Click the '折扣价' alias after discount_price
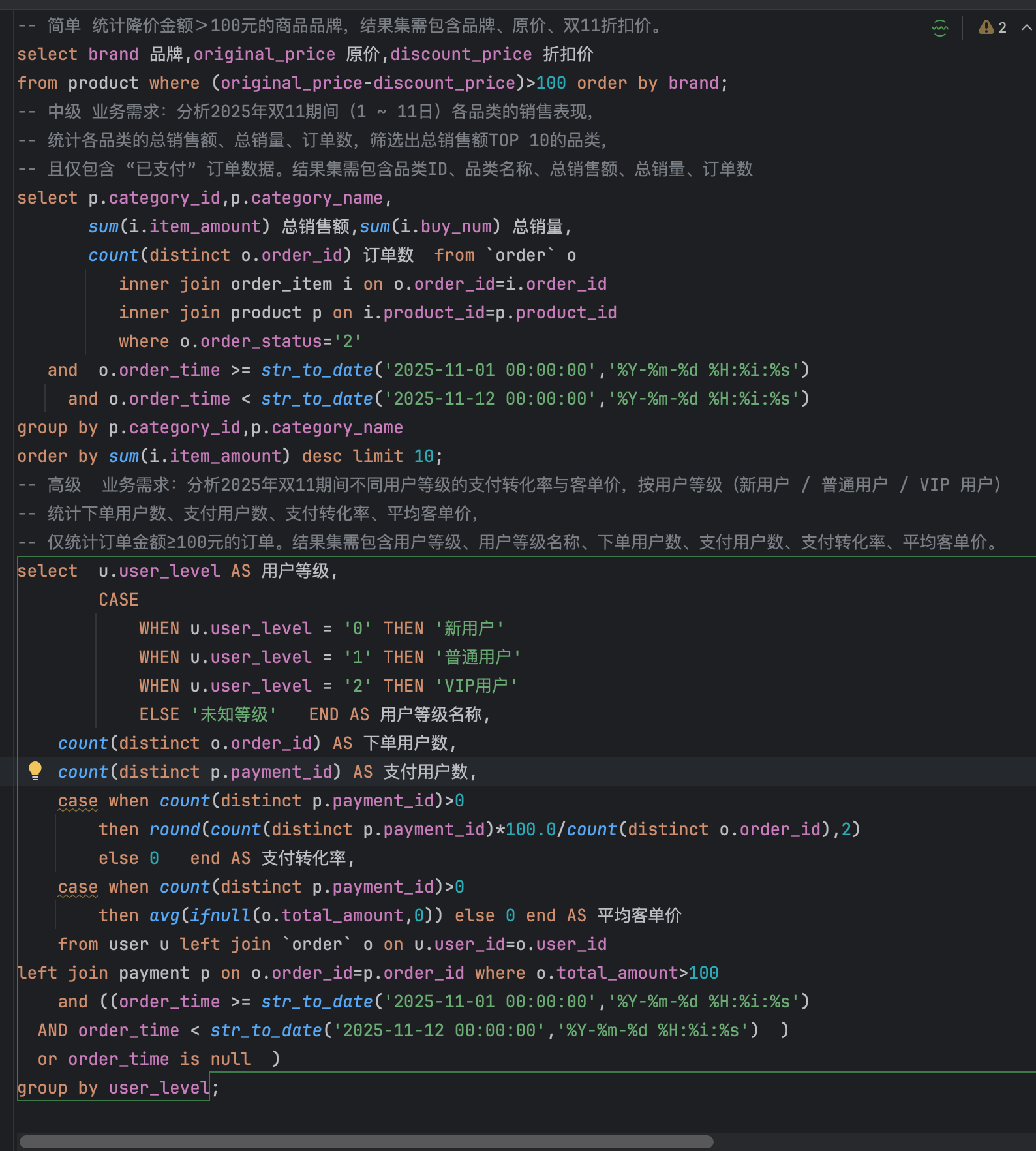 pos(568,54)
